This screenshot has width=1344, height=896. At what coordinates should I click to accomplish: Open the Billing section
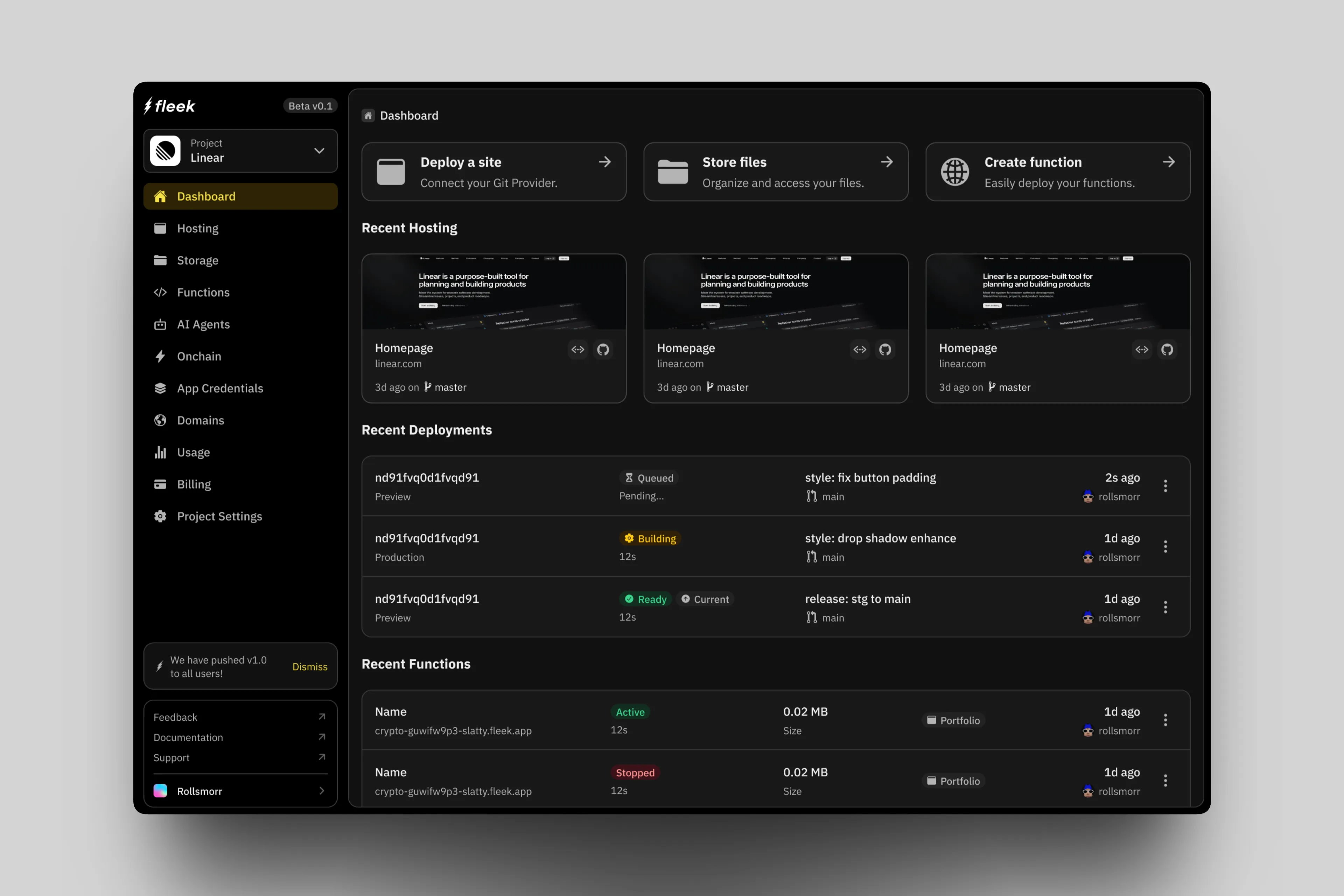(194, 484)
